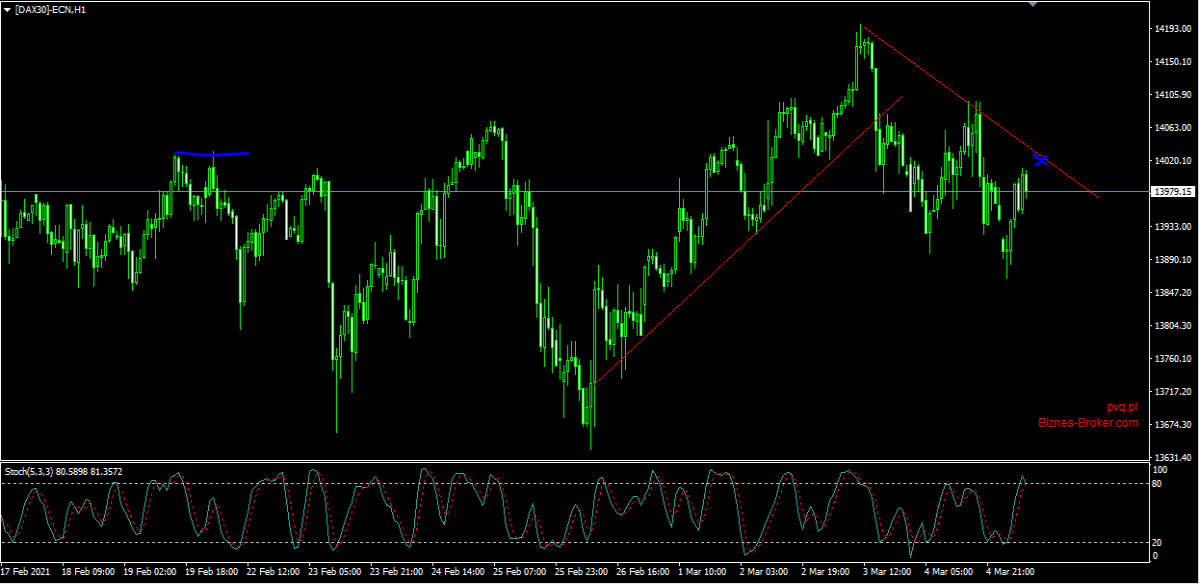Screen dimensions: 1200x585
Task: Click price scale value 14020.10
Action: point(1173,161)
